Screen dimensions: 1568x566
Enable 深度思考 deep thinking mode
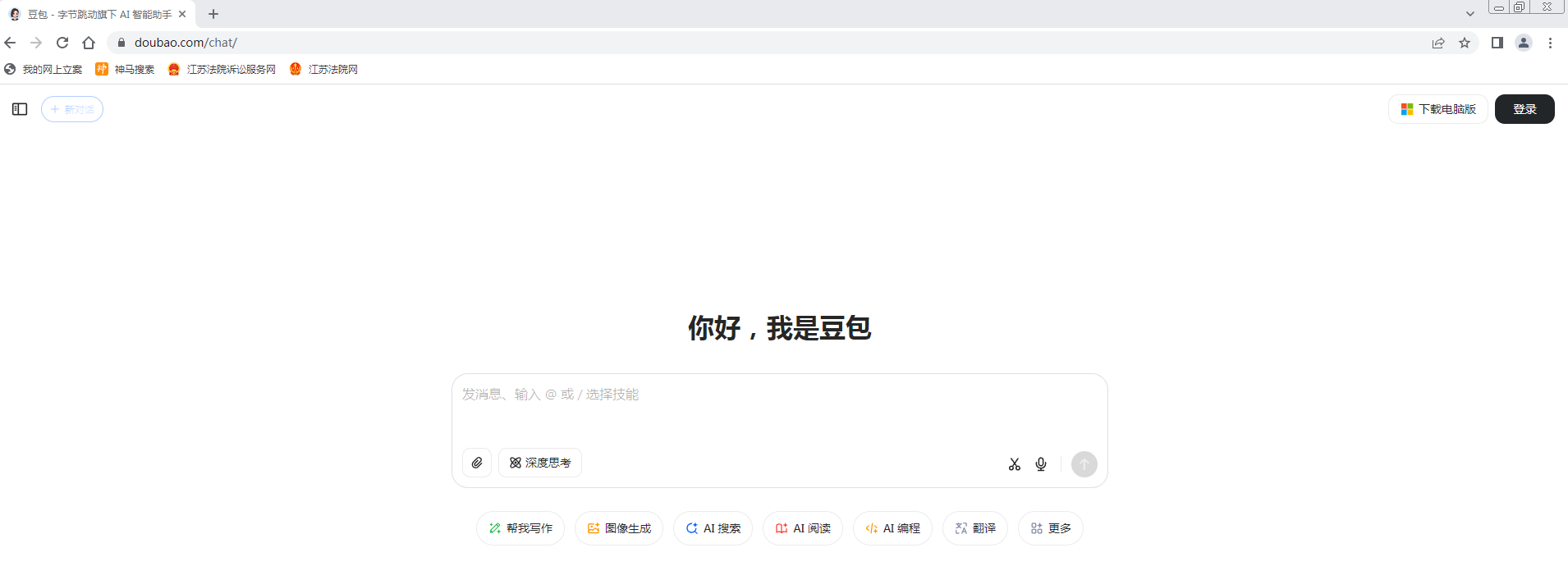[540, 463]
